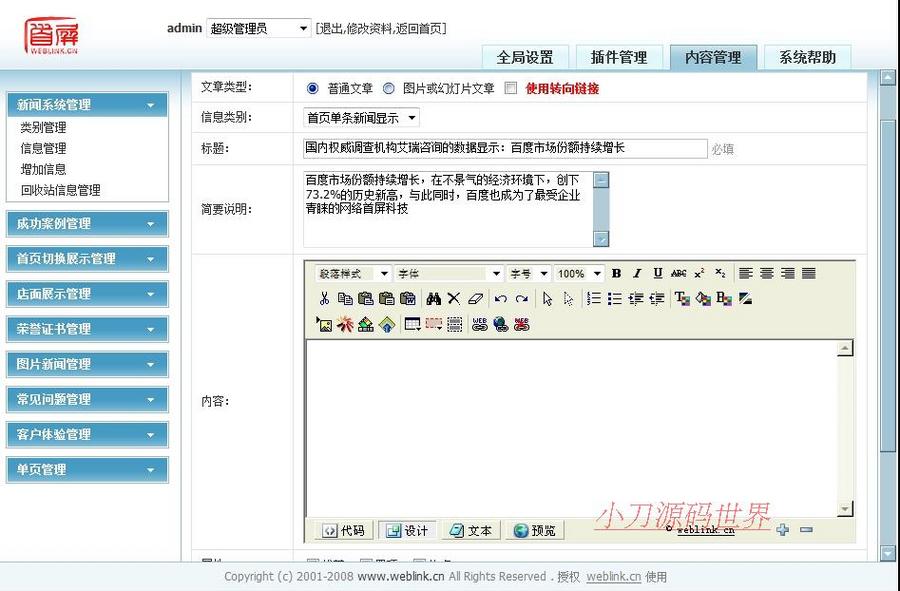Select the 图片或幻灯片文章 radio option
This screenshot has height=591, width=900.
click(388, 88)
